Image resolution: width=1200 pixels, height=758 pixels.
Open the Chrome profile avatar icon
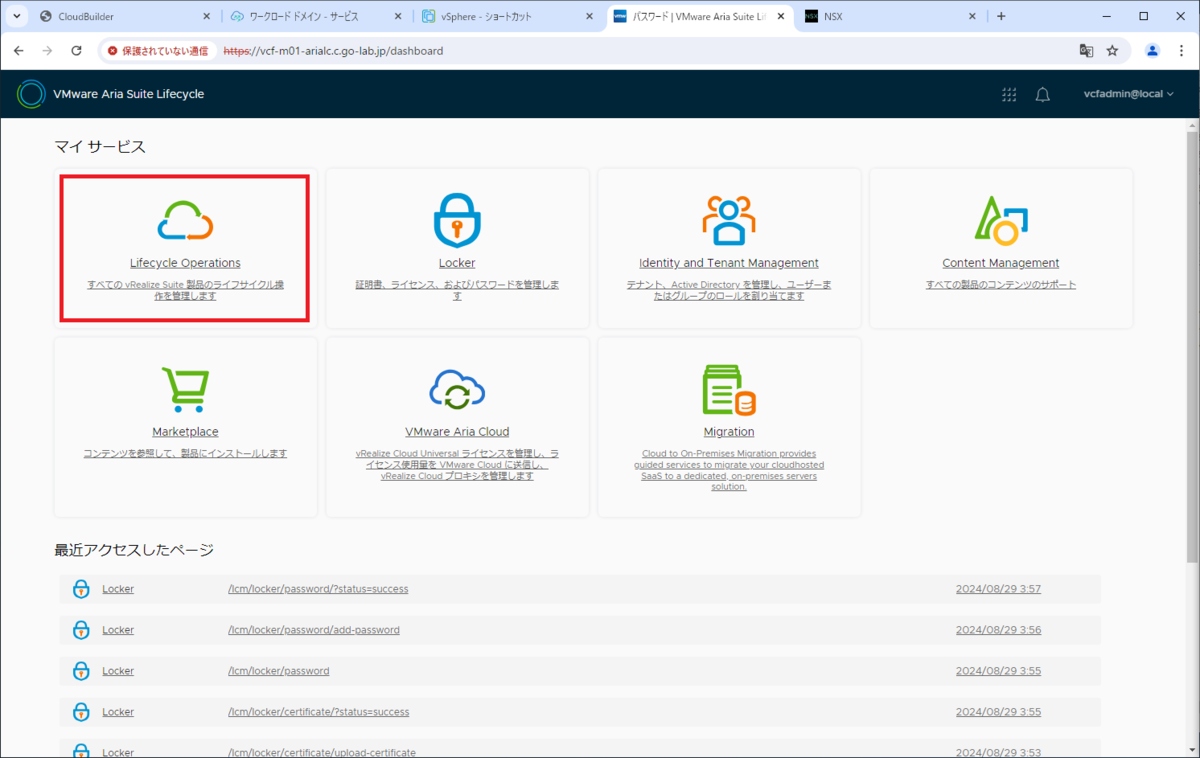1153,50
